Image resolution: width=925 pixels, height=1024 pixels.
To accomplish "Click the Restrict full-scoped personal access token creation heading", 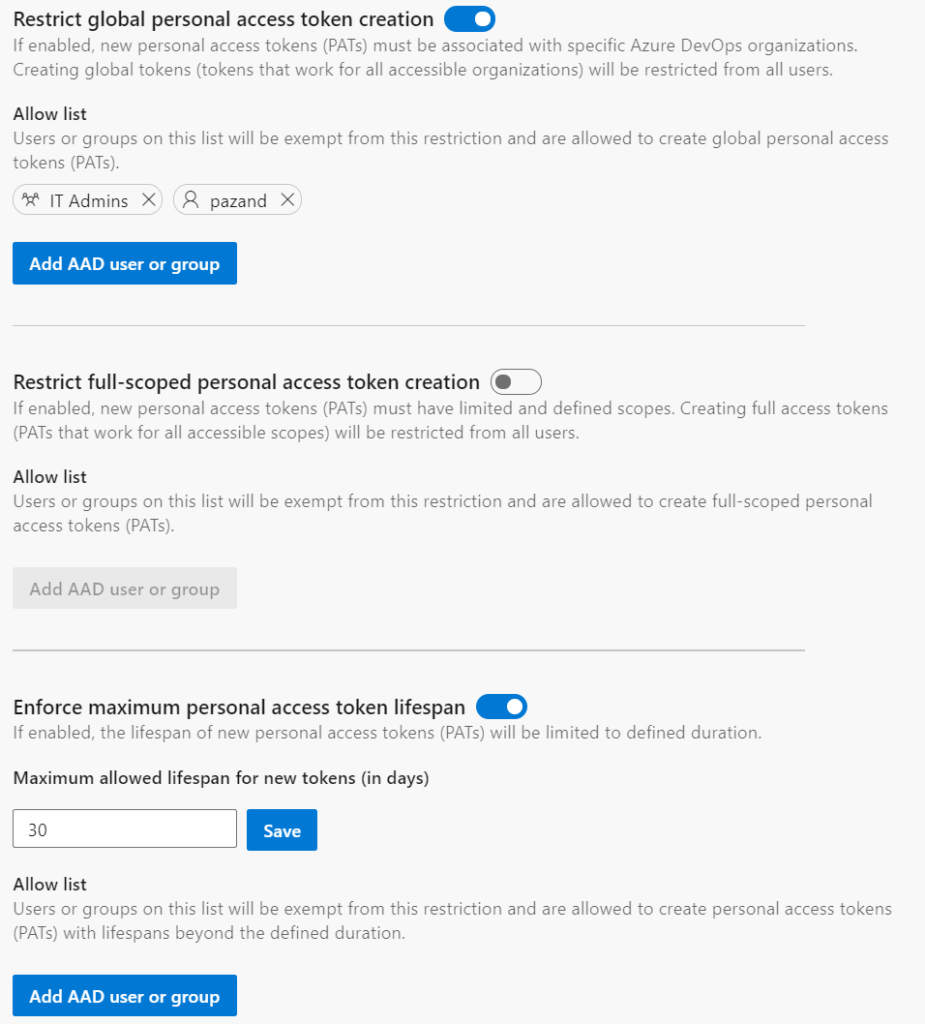I will [x=246, y=382].
